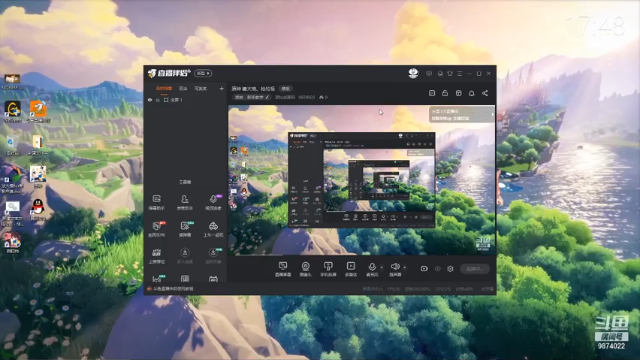Image resolution: width=640 pixels, height=360 pixels.
Task: Open the settings gear in bottom bar
Action: click(450, 269)
